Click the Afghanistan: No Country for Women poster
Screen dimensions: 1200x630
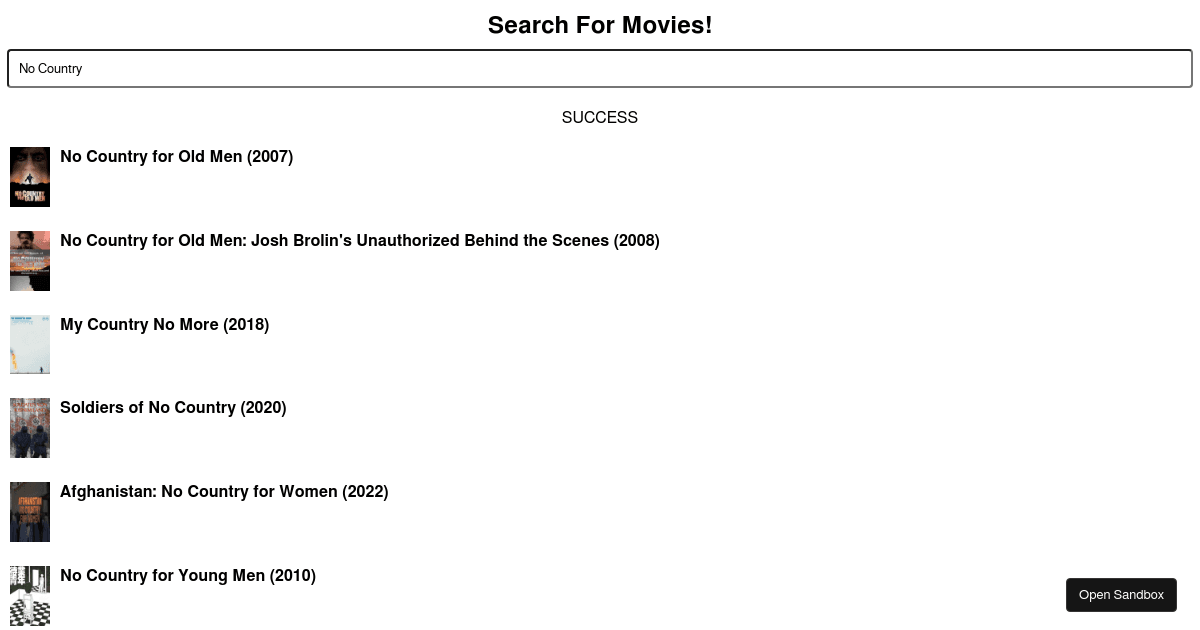pyautogui.click(x=30, y=511)
